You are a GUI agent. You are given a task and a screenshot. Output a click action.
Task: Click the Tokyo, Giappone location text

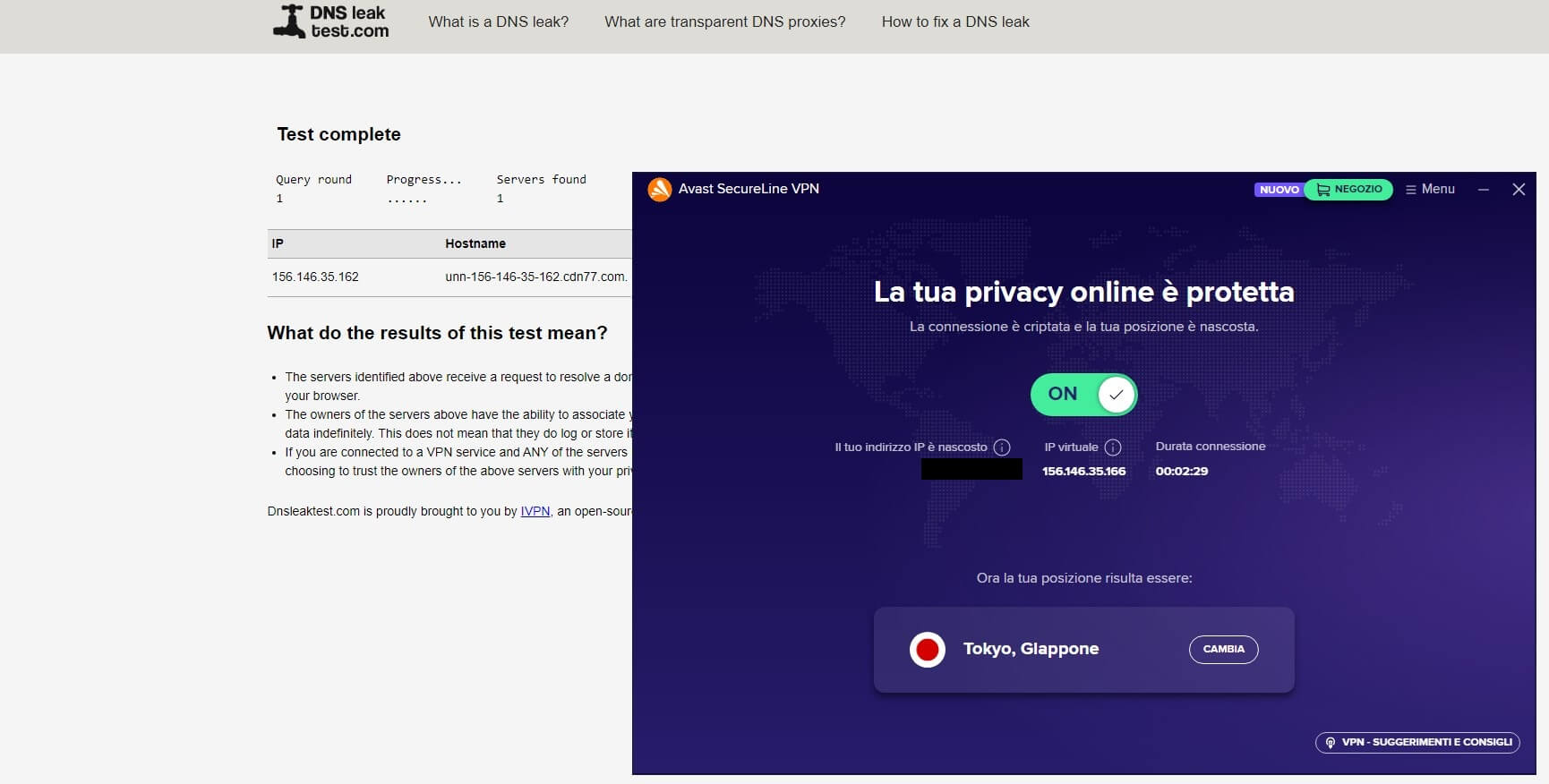pyautogui.click(x=1031, y=649)
